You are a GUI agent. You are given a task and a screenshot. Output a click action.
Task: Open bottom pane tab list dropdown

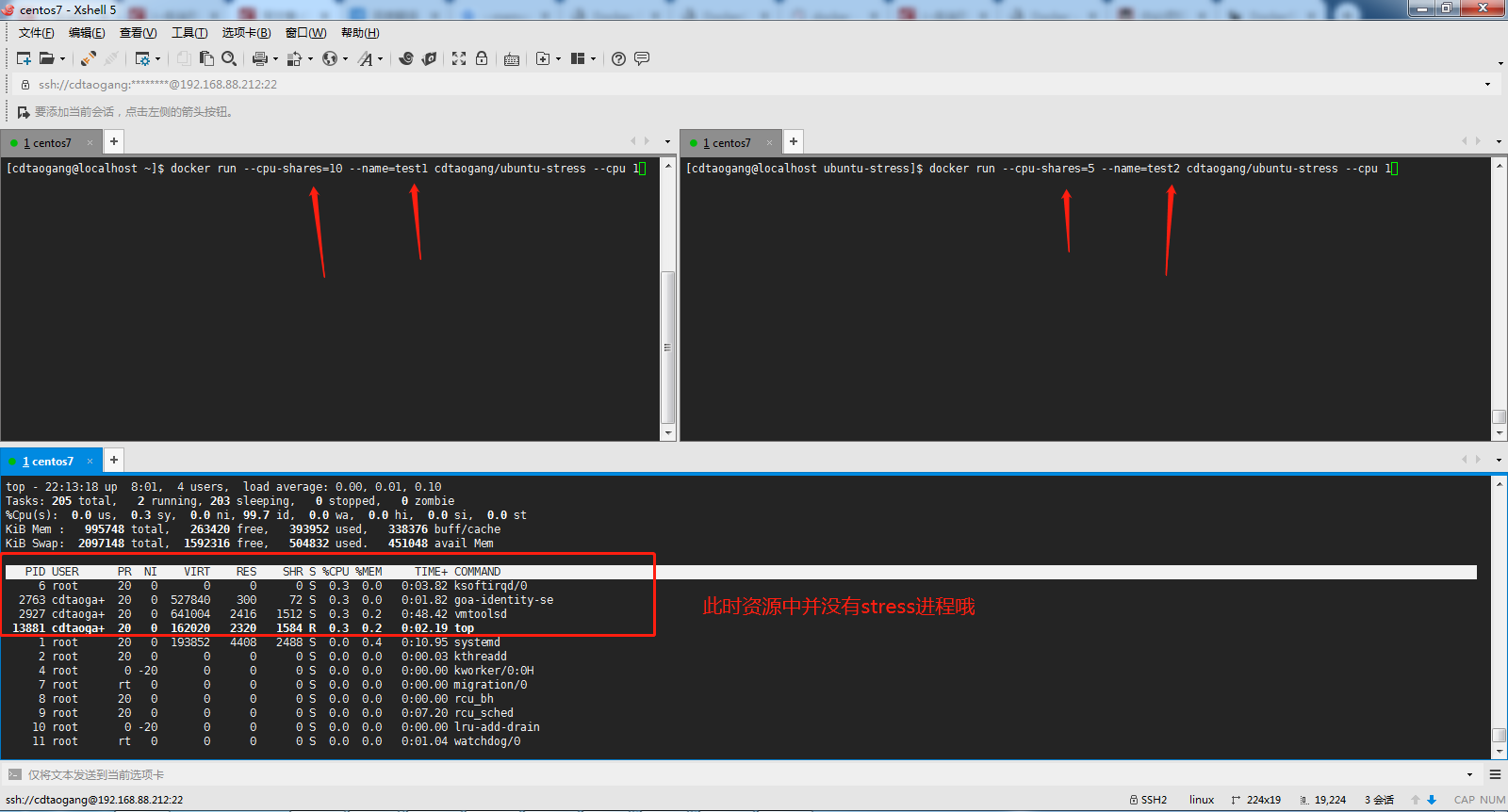pyautogui.click(x=1499, y=461)
